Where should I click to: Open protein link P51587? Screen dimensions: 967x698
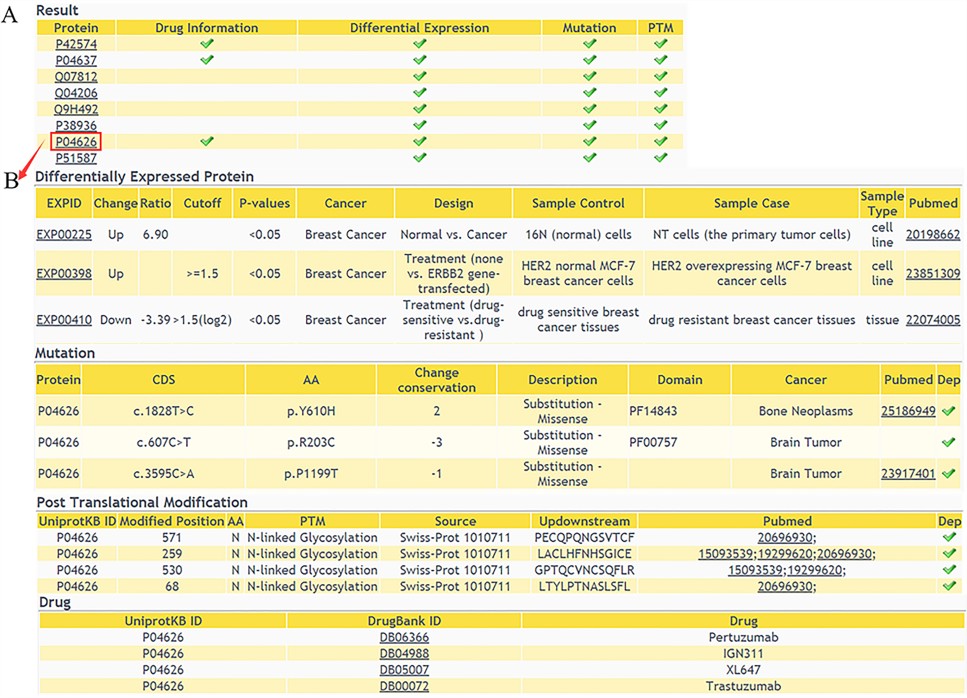tap(76, 158)
